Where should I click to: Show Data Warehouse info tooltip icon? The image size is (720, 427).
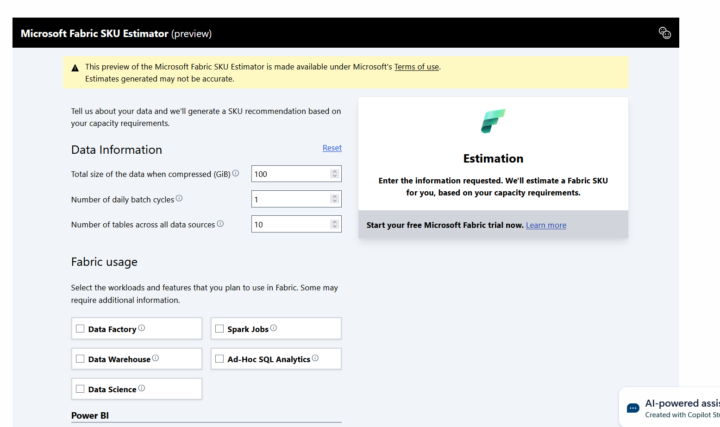(156, 358)
